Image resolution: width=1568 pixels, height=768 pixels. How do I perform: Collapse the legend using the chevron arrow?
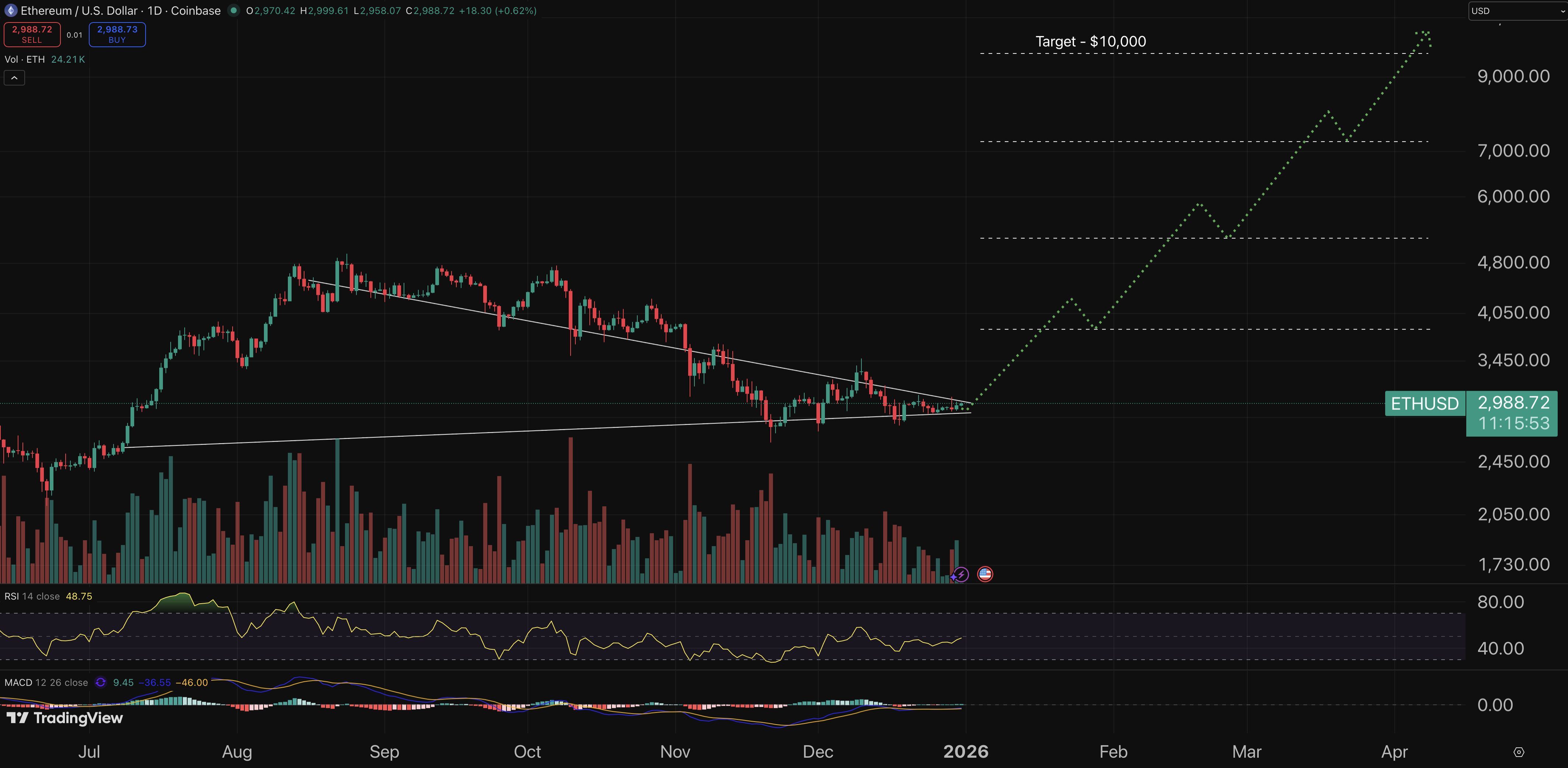pos(13,77)
